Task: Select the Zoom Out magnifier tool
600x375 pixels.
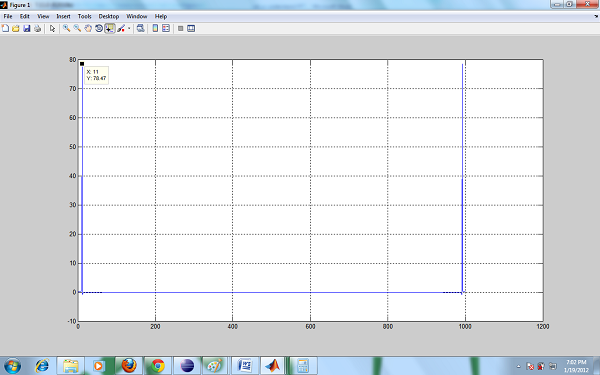Action: [x=77, y=28]
